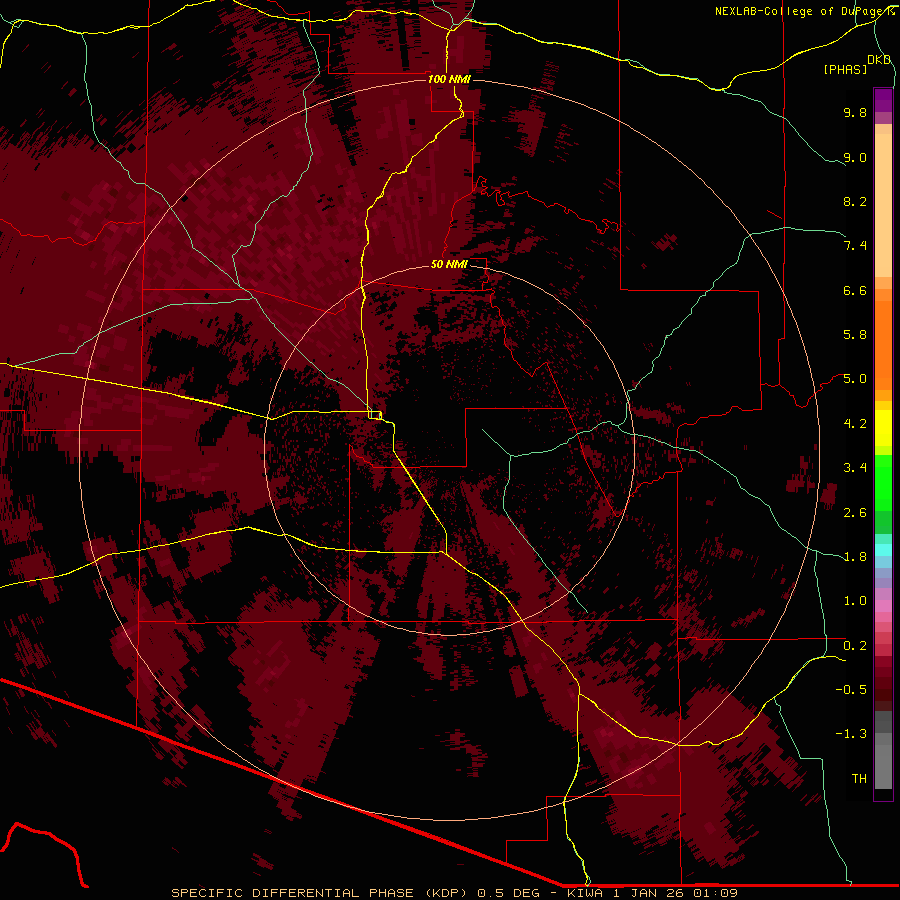The width and height of the screenshot is (900, 900).
Task: Click the '7.4' legend value
Action: [x=855, y=246]
